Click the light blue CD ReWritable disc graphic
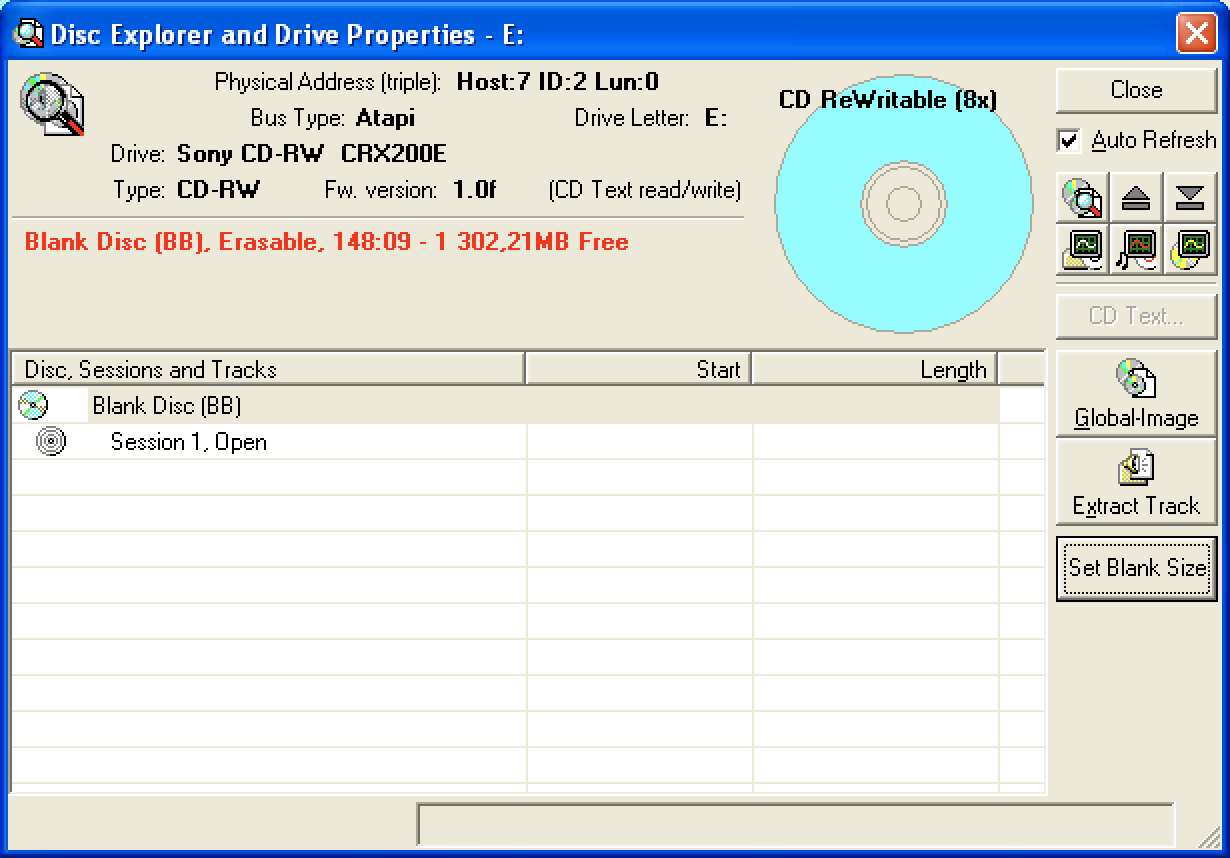 pyautogui.click(x=904, y=203)
